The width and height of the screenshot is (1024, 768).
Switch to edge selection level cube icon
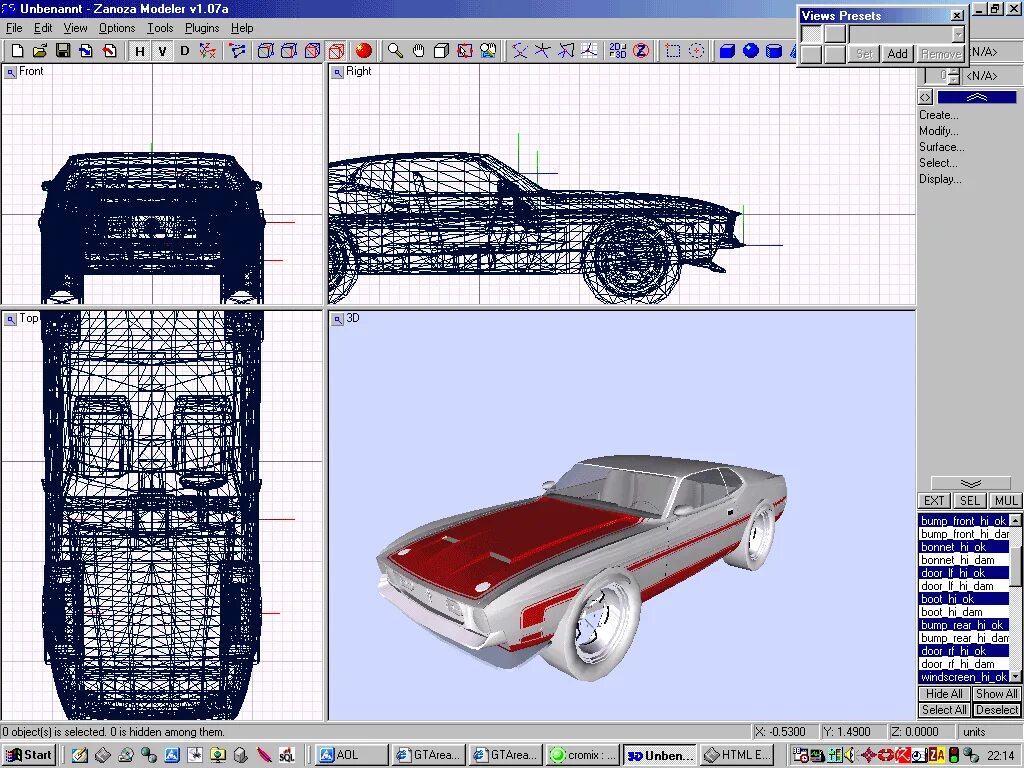289,51
